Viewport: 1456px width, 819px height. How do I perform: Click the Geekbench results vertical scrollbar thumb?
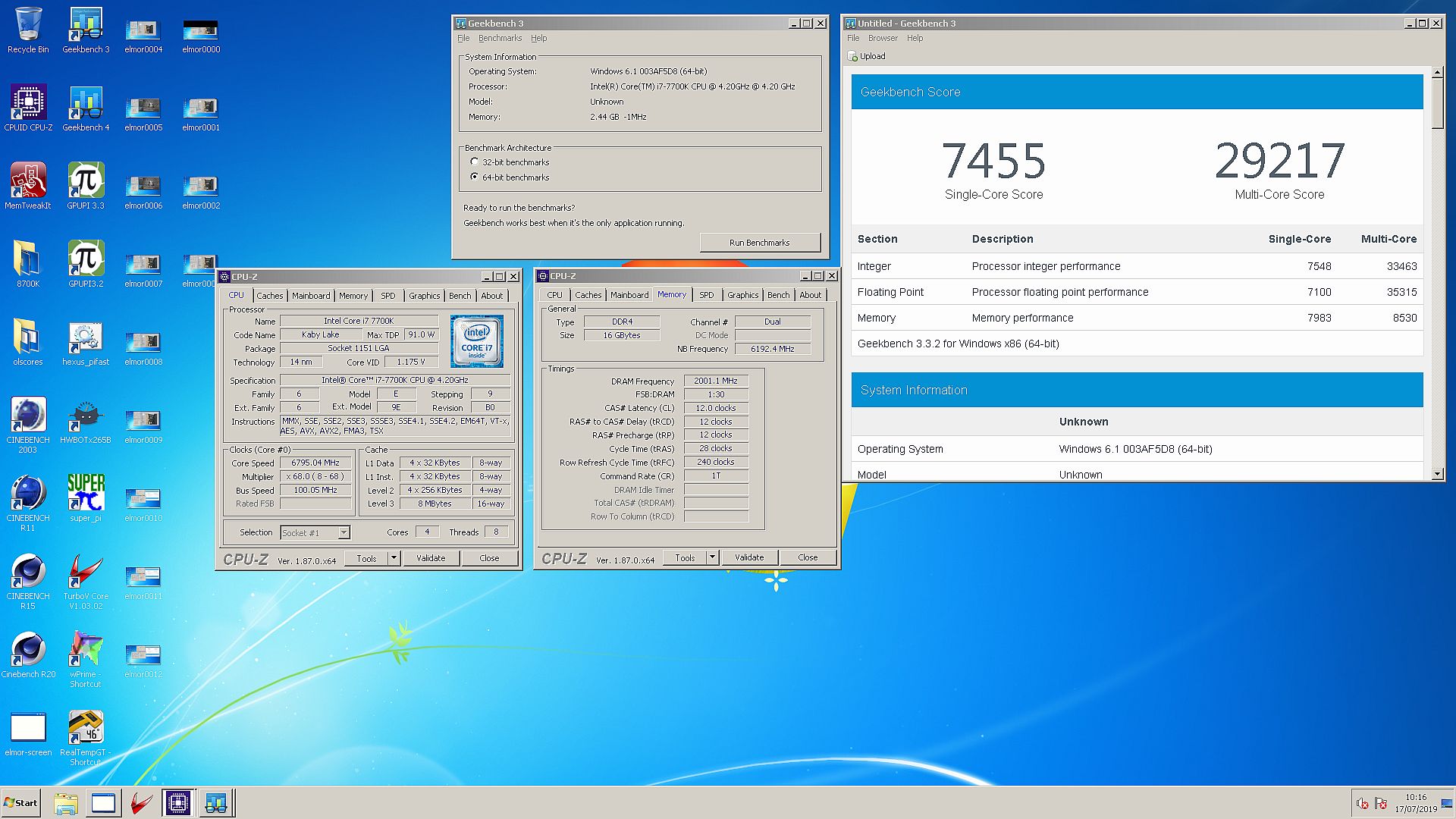pyautogui.click(x=1437, y=103)
